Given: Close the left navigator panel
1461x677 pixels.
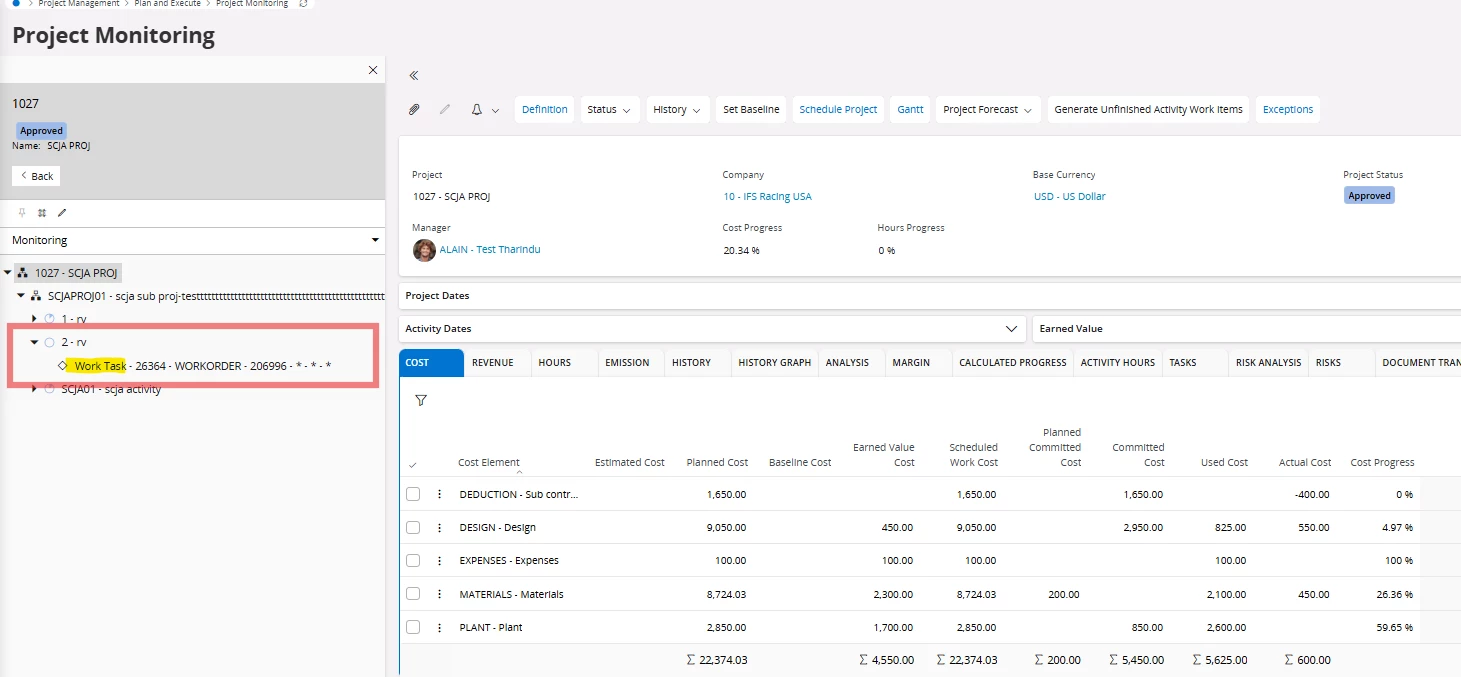Looking at the screenshot, I should click(x=373, y=70).
